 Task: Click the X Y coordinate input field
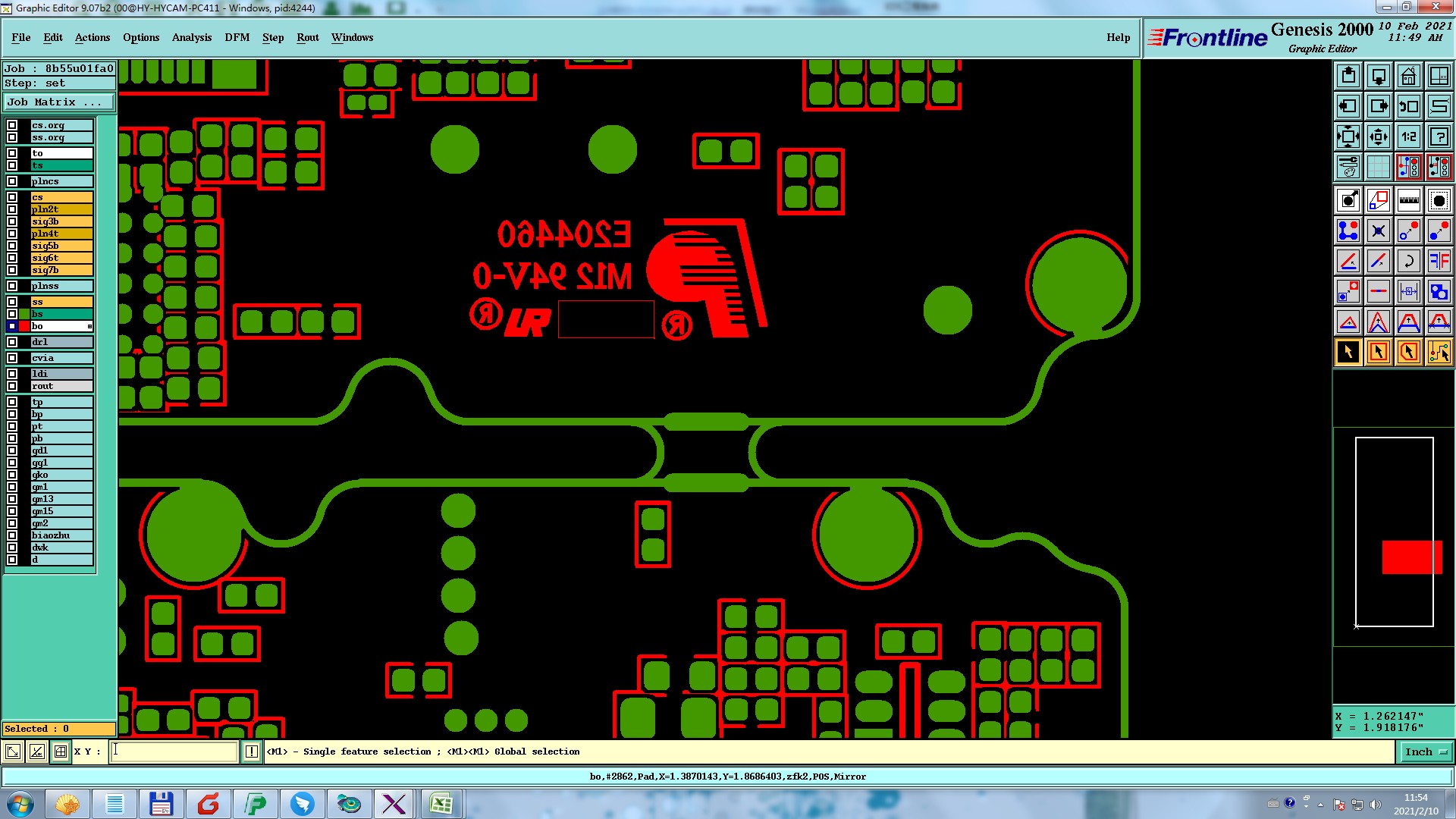[x=174, y=752]
